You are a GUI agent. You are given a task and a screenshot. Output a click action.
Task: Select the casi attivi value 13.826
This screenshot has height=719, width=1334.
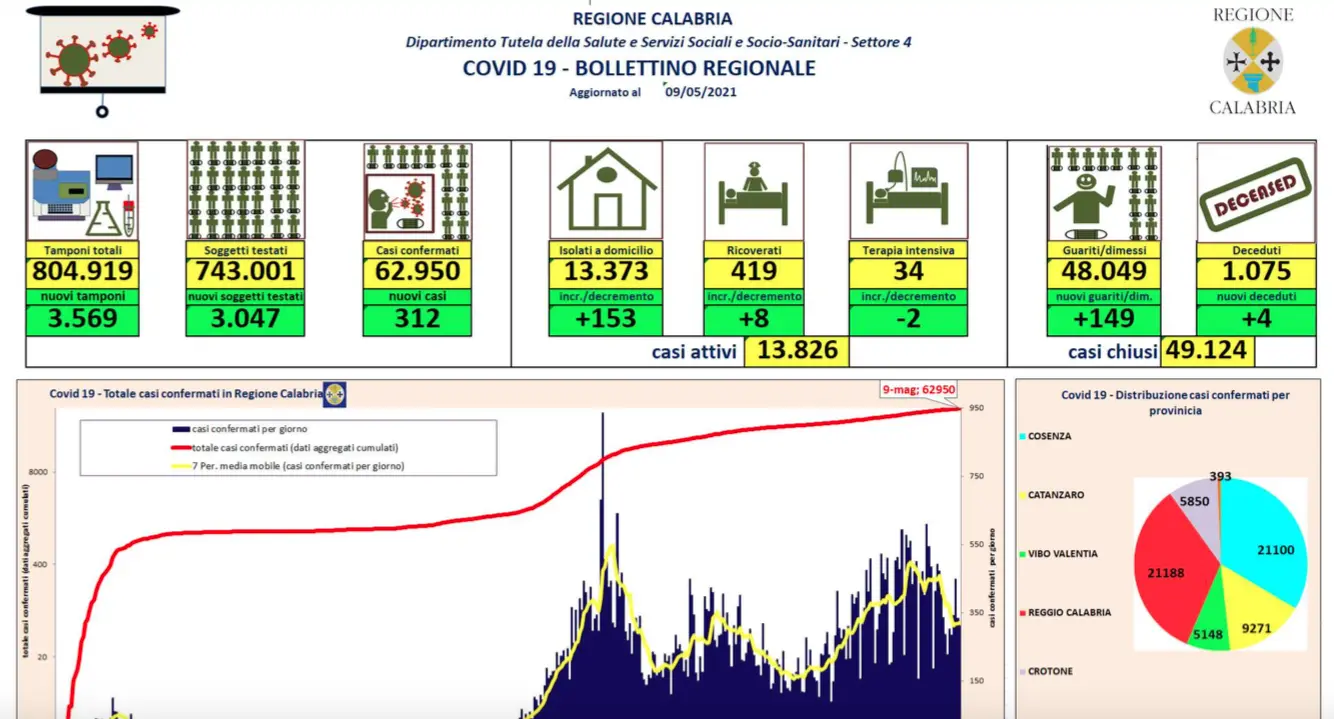coord(797,351)
